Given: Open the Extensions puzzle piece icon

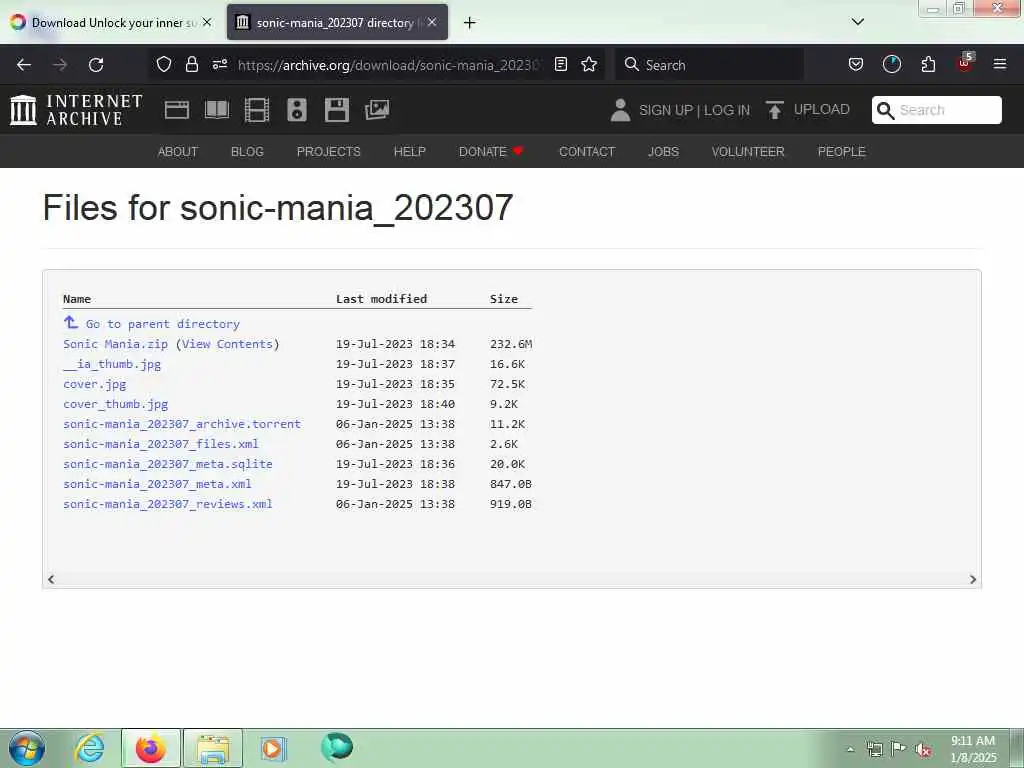Looking at the screenshot, I should pyautogui.click(x=928, y=64).
